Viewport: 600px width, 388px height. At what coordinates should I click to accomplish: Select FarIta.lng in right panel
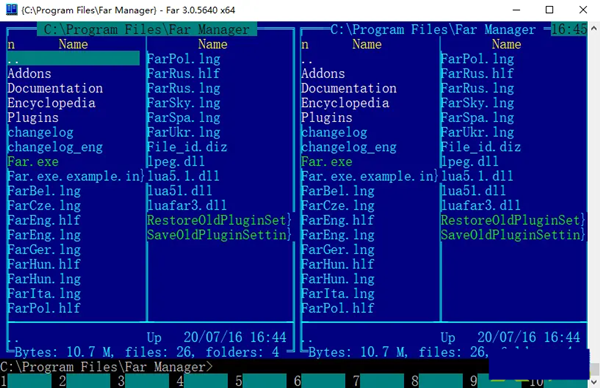[338, 293]
